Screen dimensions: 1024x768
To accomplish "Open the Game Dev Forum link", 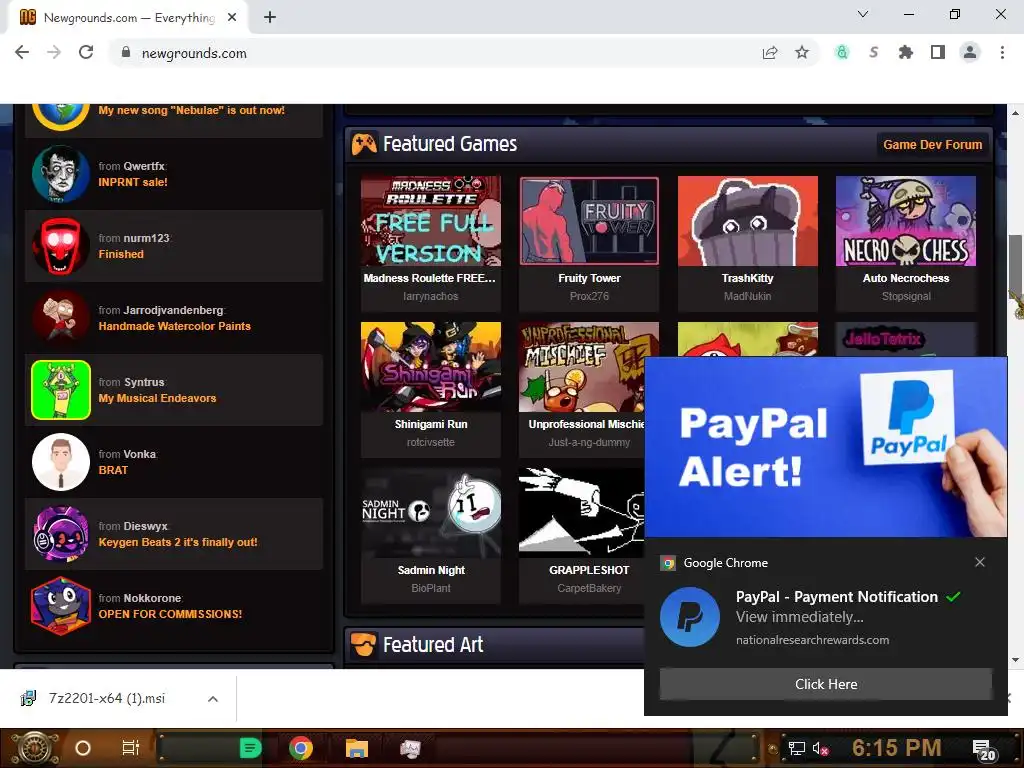I will click(x=932, y=145).
